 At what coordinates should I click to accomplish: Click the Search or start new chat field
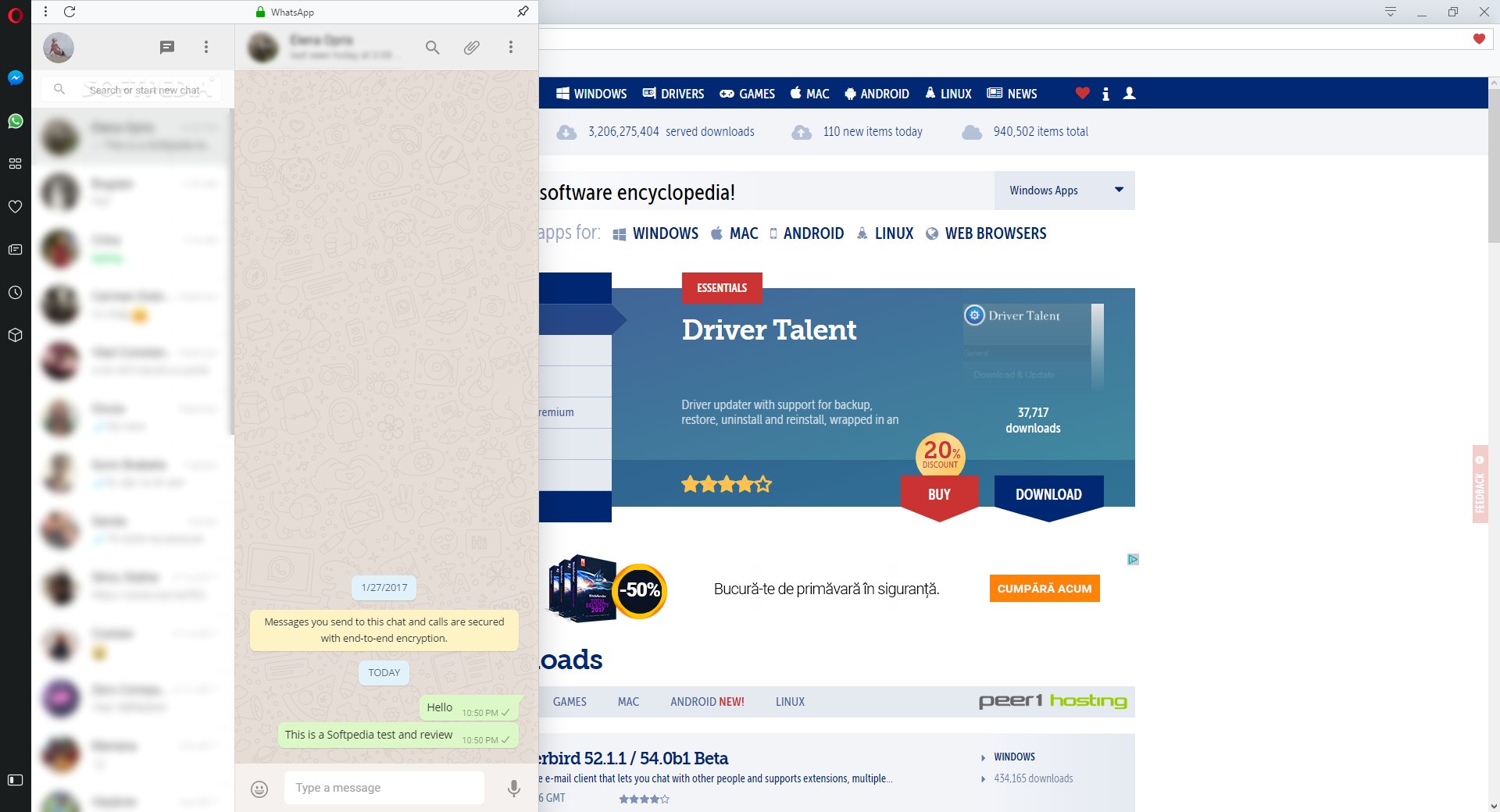131,90
